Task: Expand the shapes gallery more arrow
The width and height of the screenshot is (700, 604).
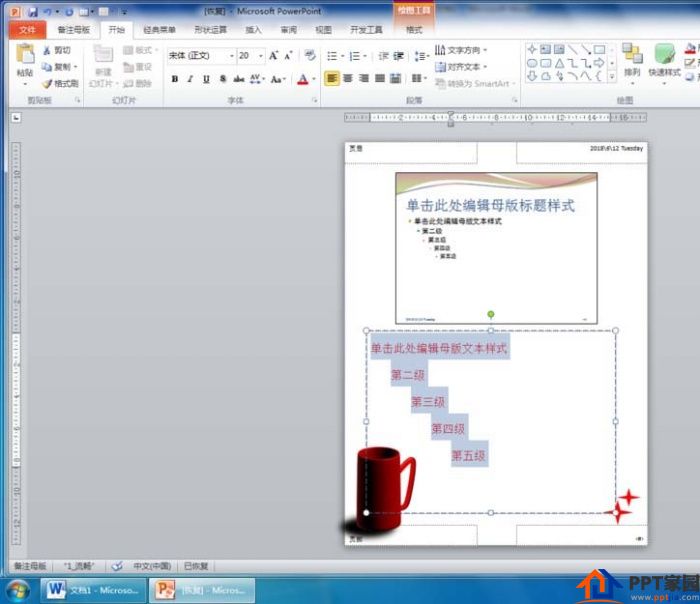Action: pos(612,77)
